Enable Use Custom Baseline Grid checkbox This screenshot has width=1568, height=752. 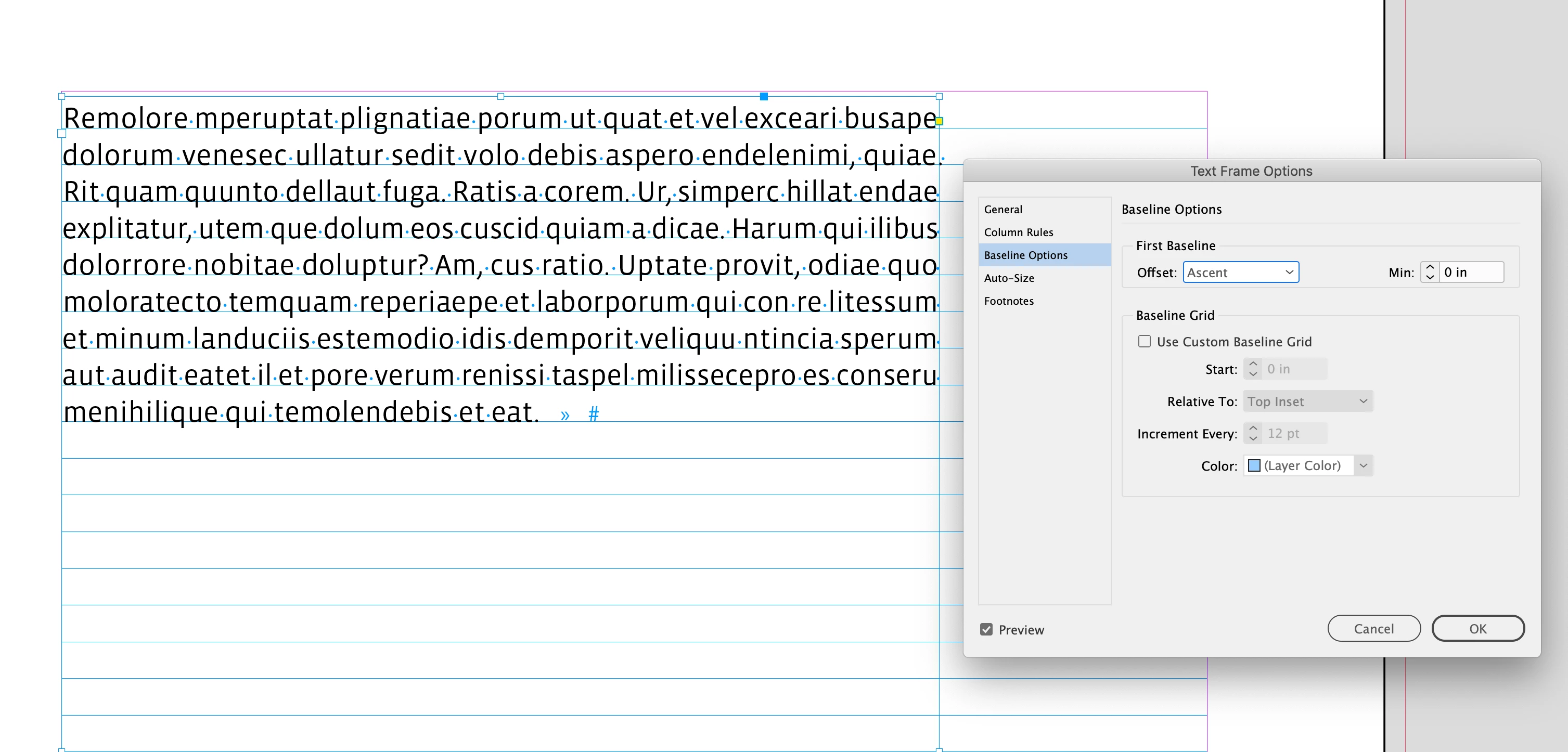1145,341
